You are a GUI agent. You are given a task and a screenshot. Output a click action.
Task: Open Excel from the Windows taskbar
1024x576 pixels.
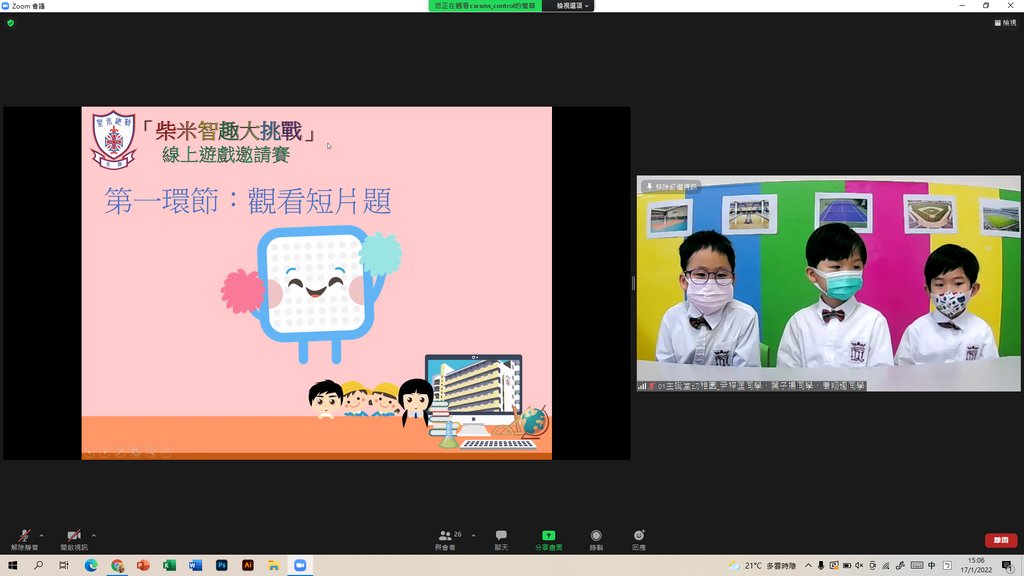click(x=169, y=565)
